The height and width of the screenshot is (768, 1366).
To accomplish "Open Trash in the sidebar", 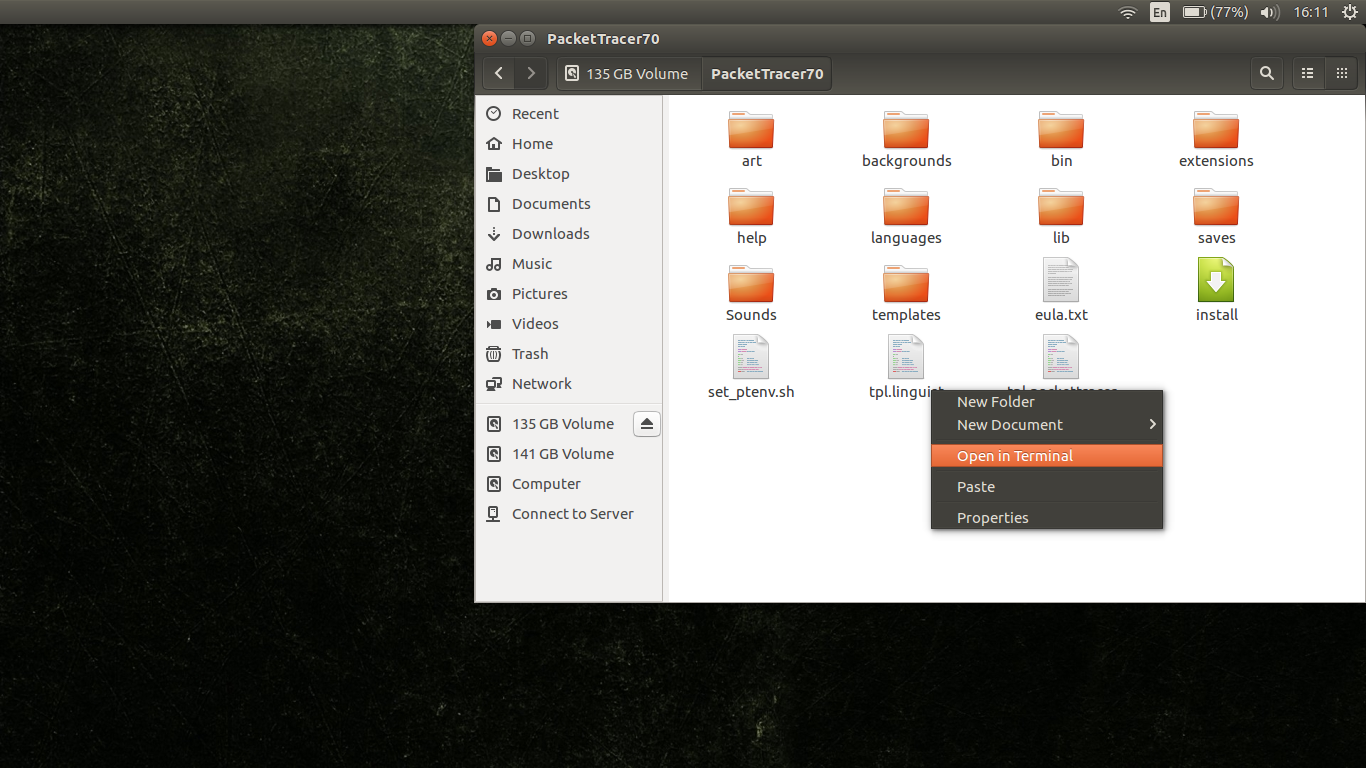I will point(569,354).
